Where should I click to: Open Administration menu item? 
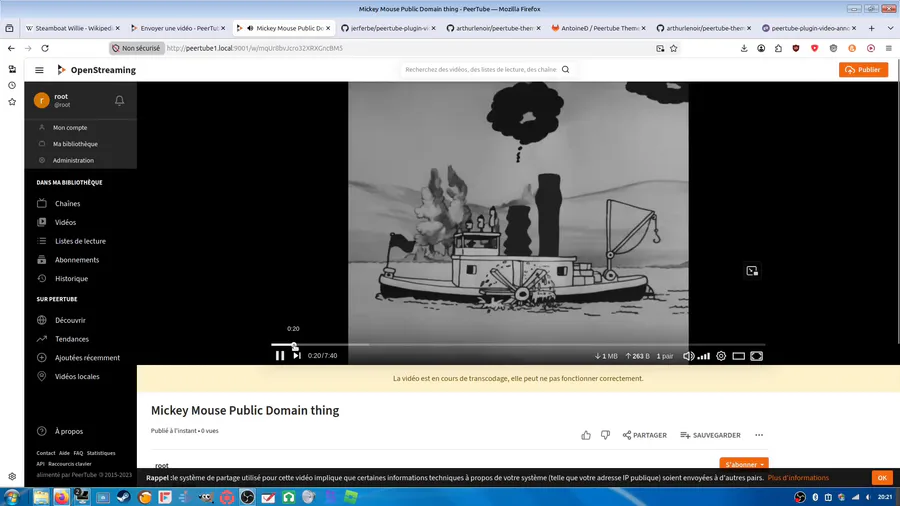point(73,161)
